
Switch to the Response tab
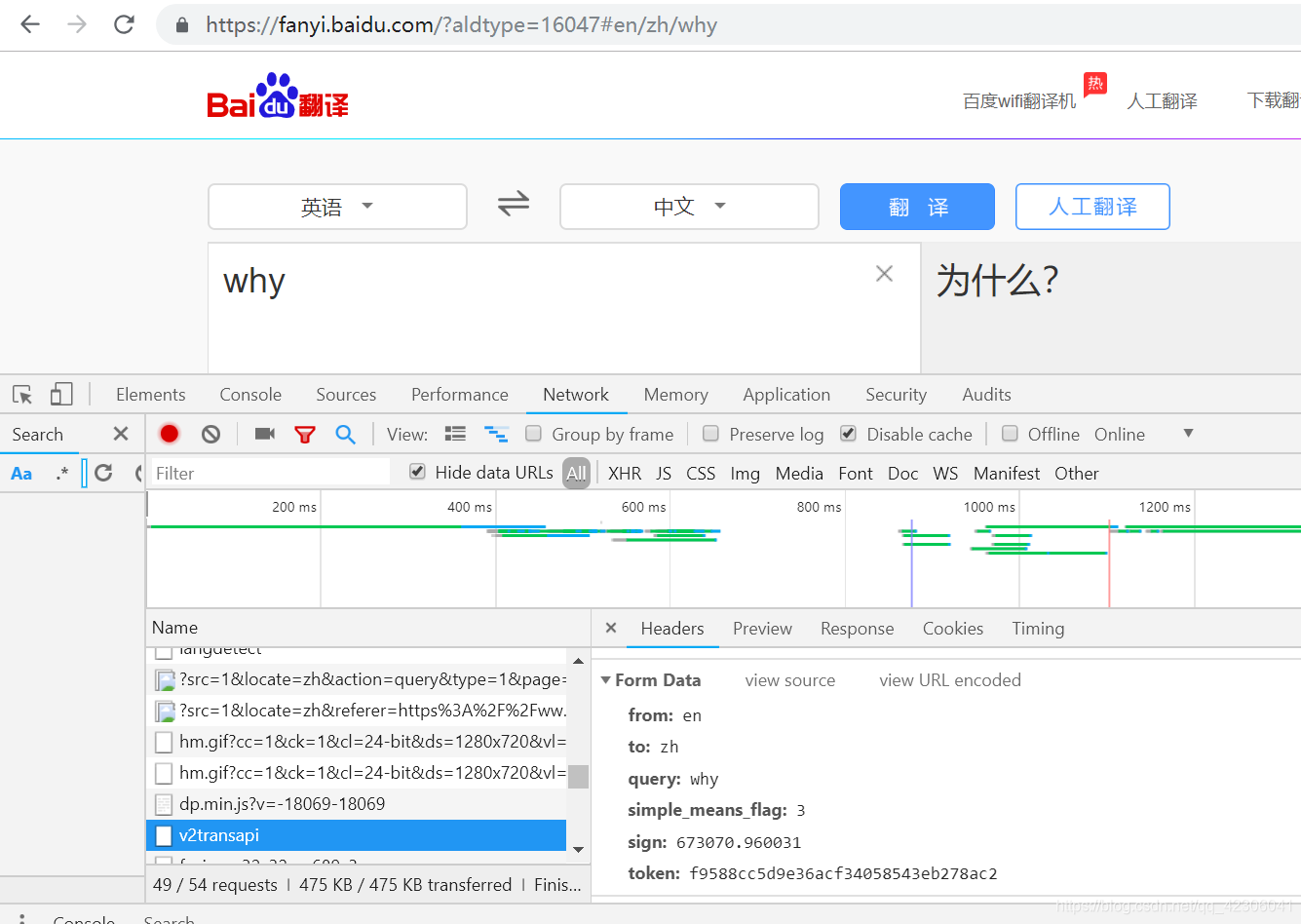click(x=858, y=629)
